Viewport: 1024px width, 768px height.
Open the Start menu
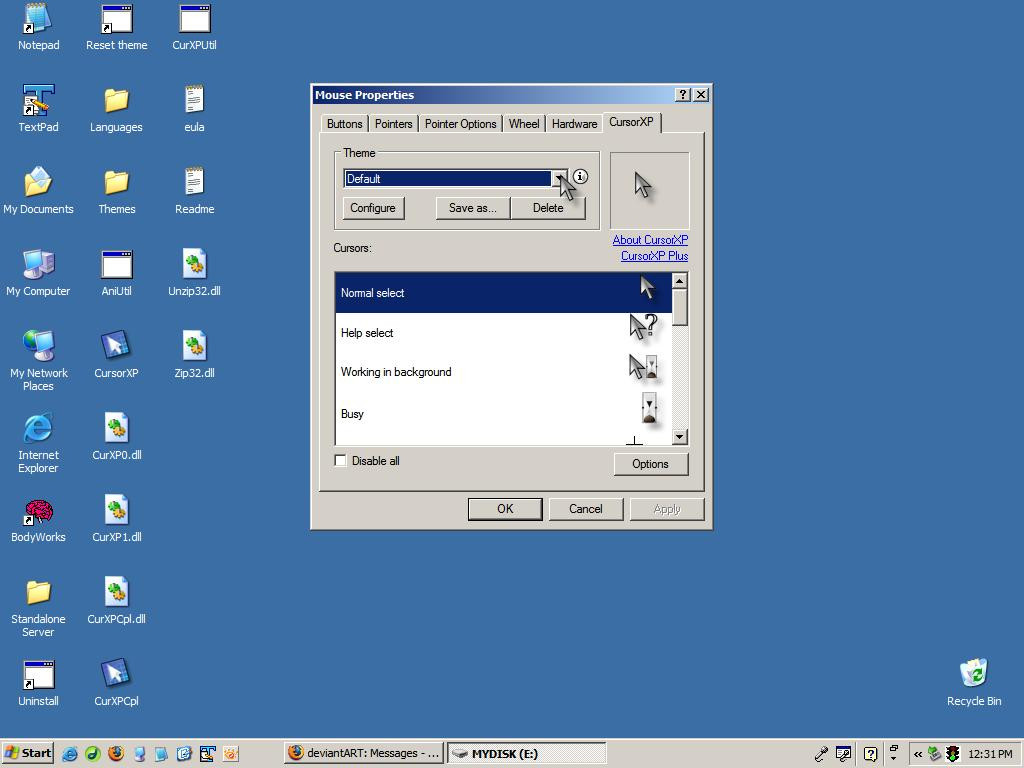pos(27,753)
